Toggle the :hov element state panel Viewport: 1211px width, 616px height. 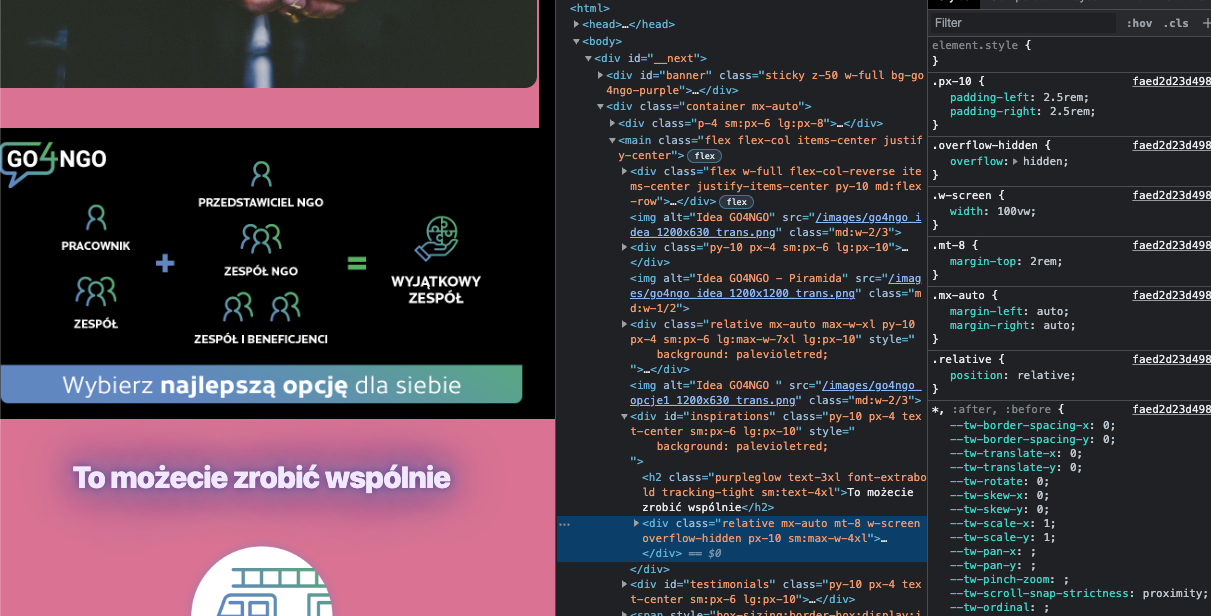[1139, 23]
